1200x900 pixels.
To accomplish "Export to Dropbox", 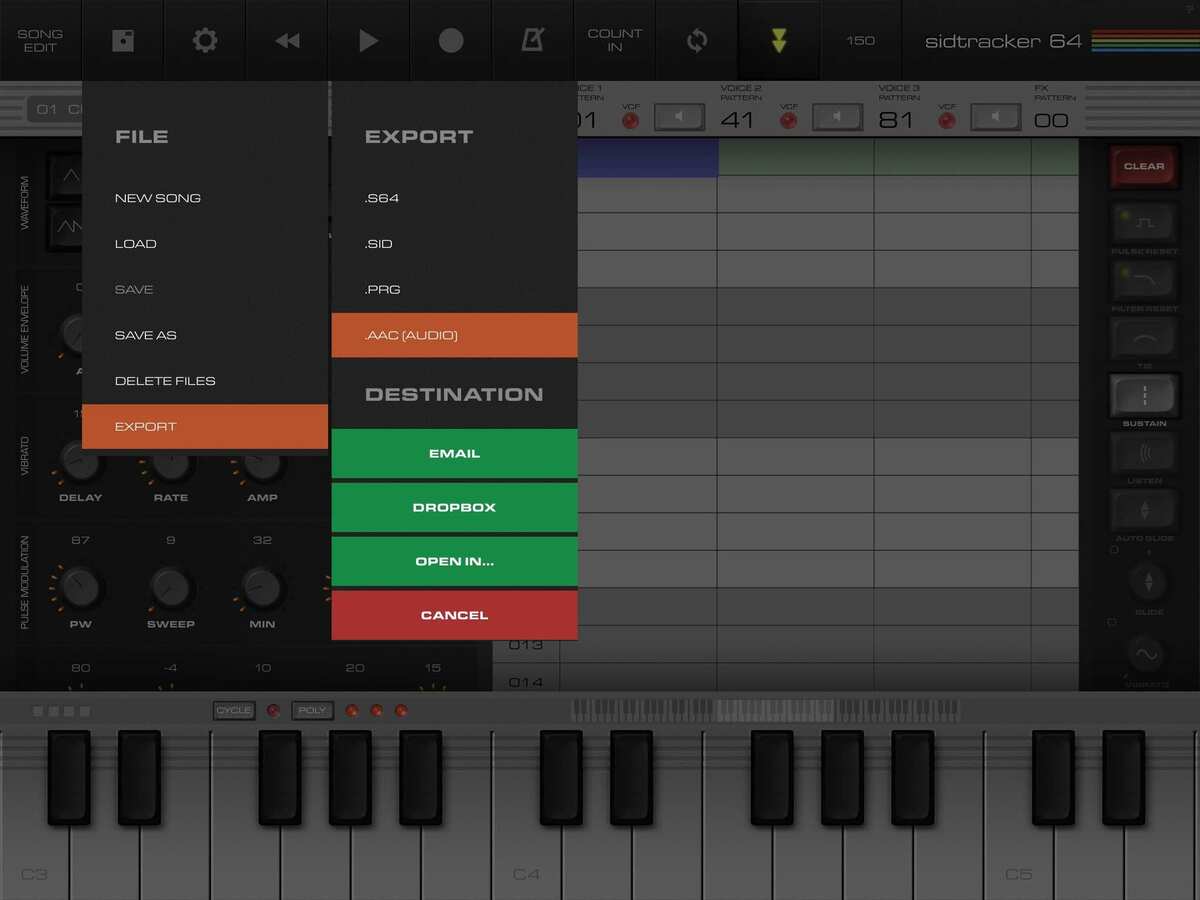I will point(455,508).
